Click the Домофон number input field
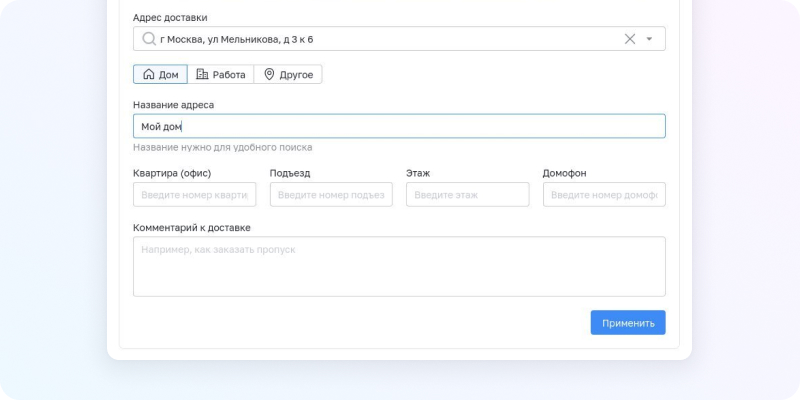The height and width of the screenshot is (400, 800). pyautogui.click(x=604, y=194)
